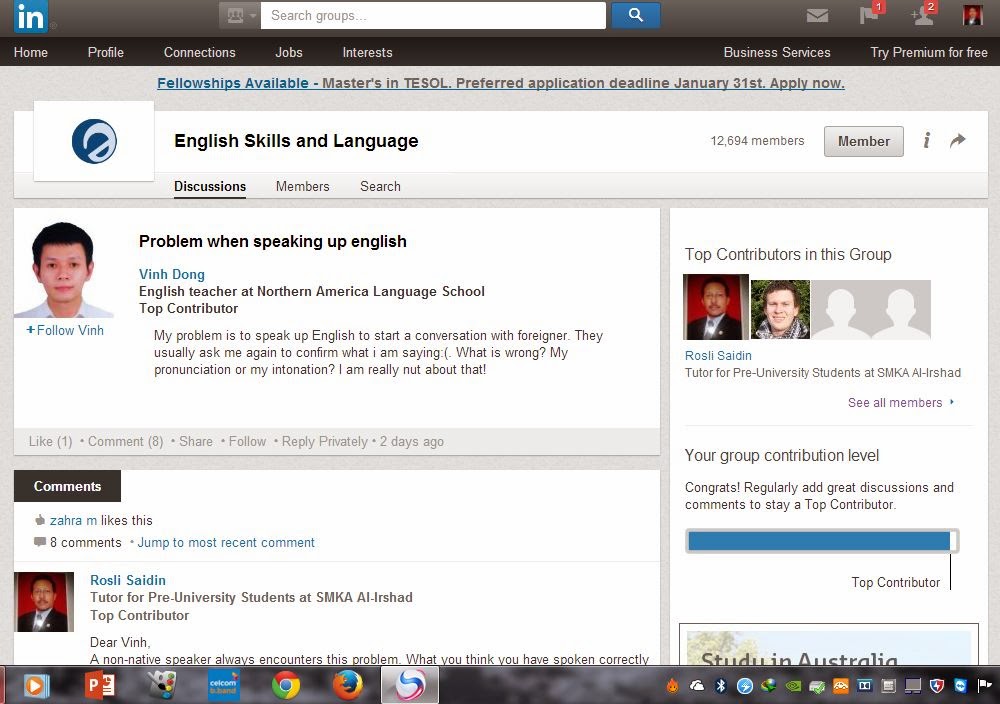Screen dimensions: 1000x704
Task: Click Reply Privately
Action: click(325, 441)
